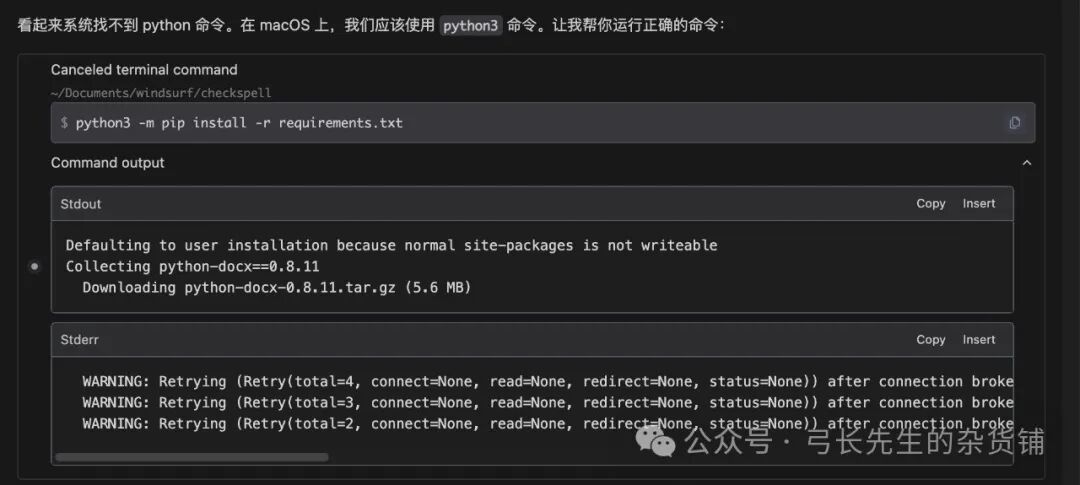Click the step status dot left of Stdout
The height and width of the screenshot is (485, 1080).
(35, 267)
